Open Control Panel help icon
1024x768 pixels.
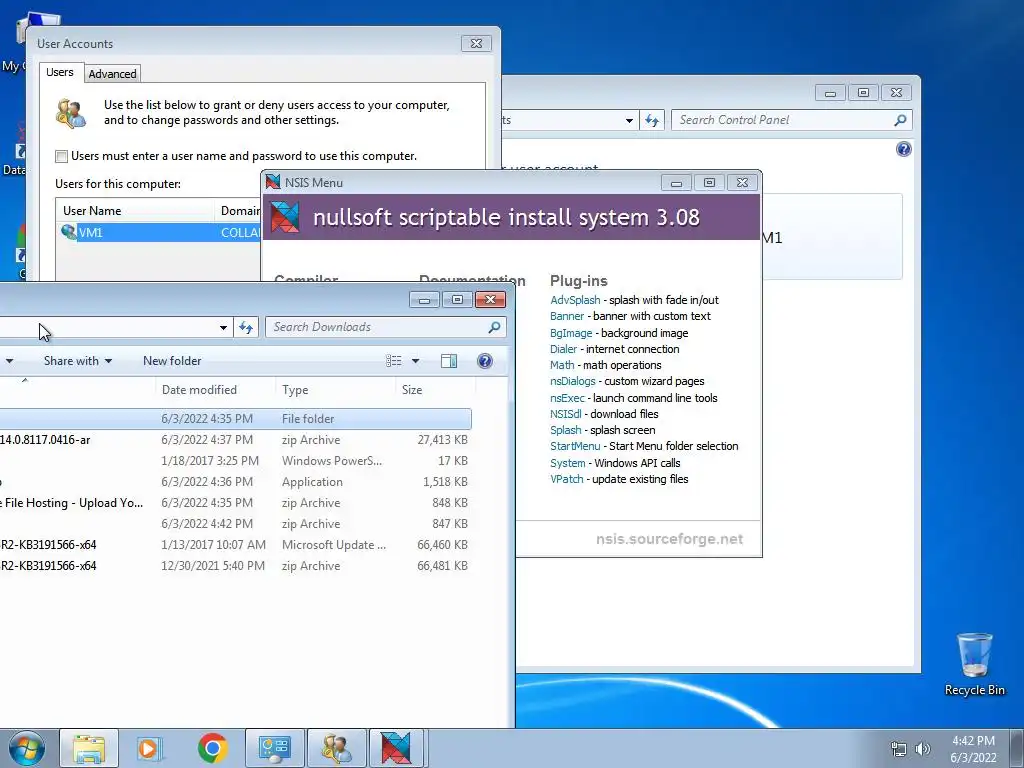pos(903,150)
